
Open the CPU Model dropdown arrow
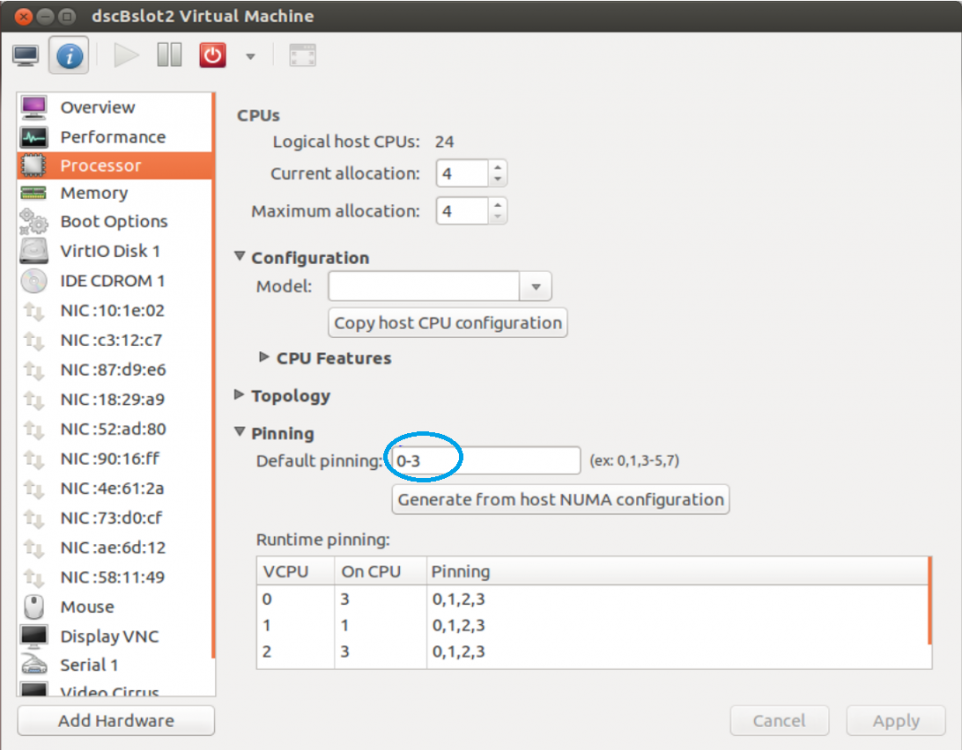[536, 287]
